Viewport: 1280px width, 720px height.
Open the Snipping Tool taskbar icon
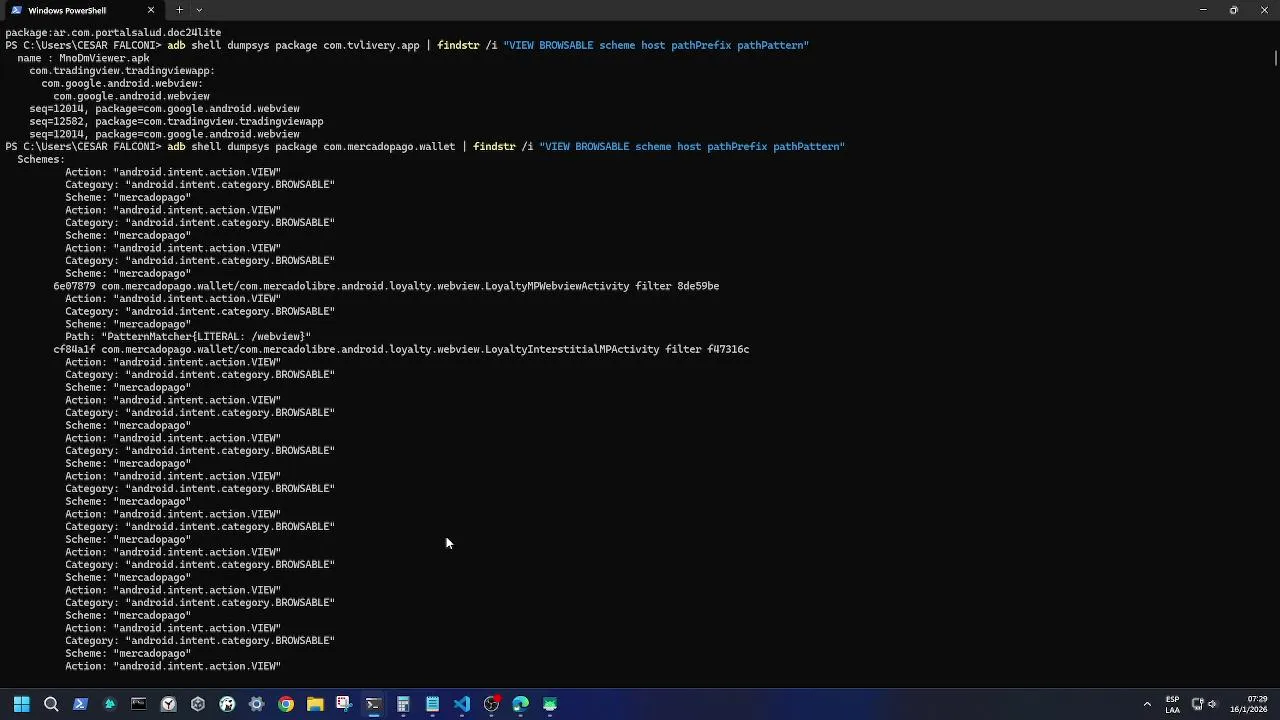(344, 704)
